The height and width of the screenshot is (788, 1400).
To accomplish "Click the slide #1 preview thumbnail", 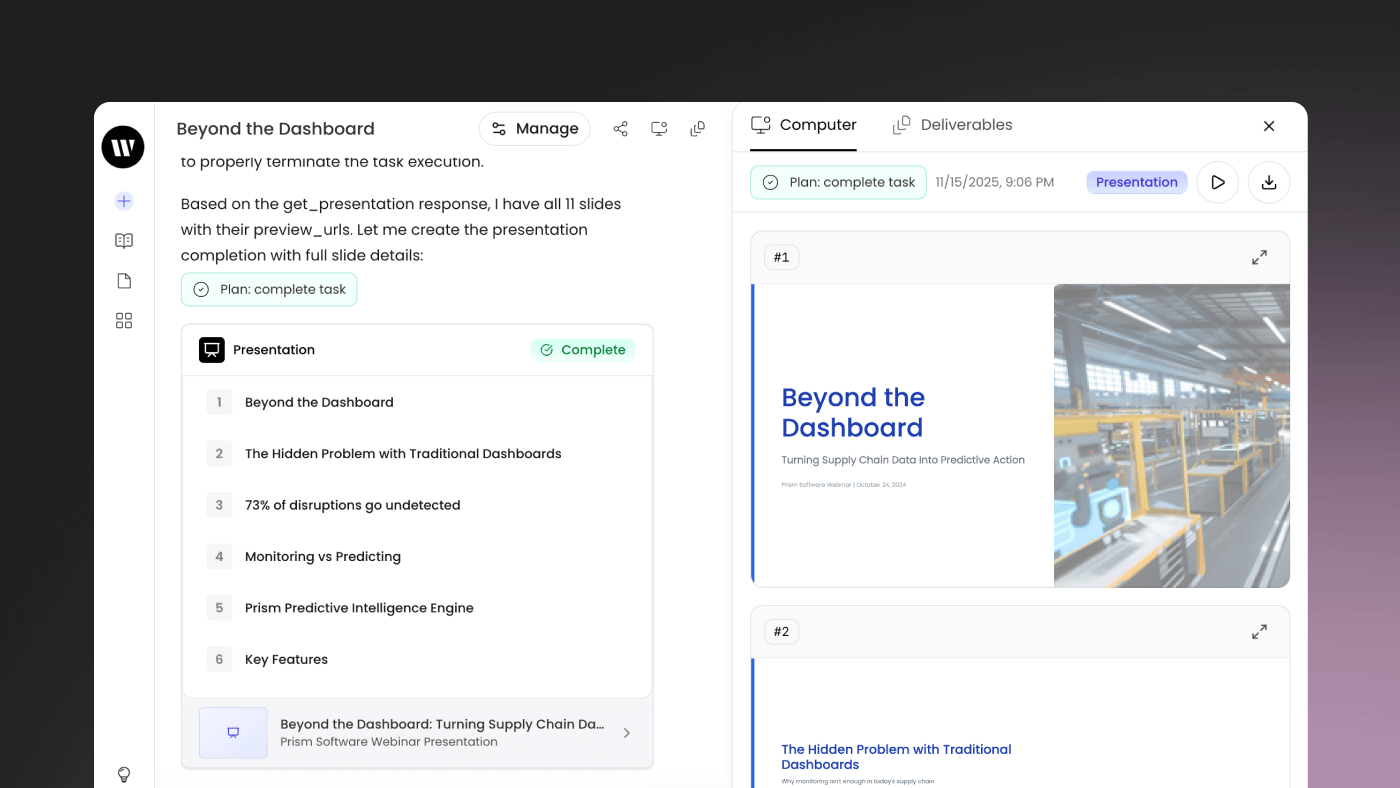I will pos(1020,435).
